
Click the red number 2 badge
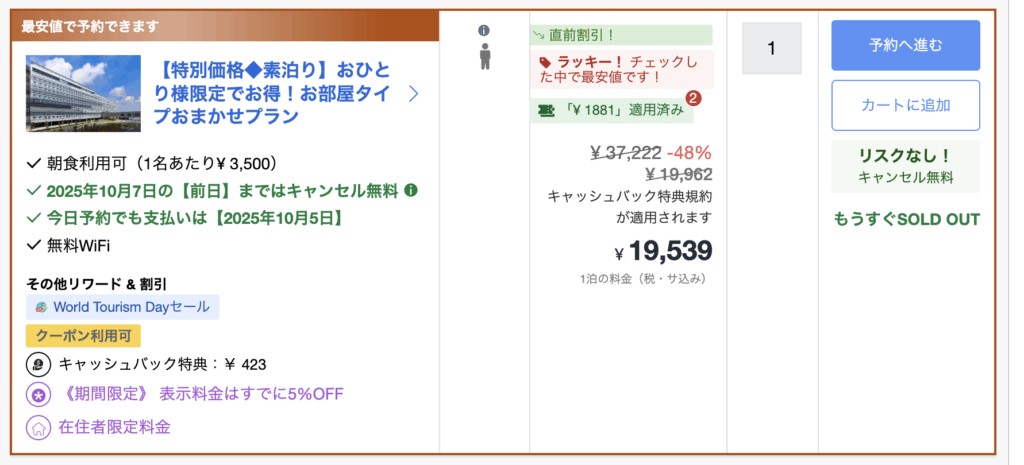click(691, 98)
